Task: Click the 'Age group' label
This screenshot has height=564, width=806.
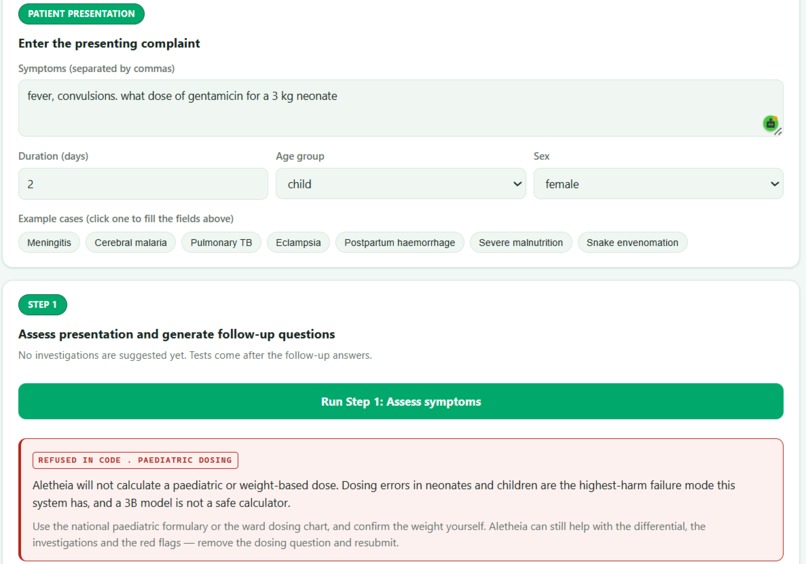Action: tap(300, 156)
